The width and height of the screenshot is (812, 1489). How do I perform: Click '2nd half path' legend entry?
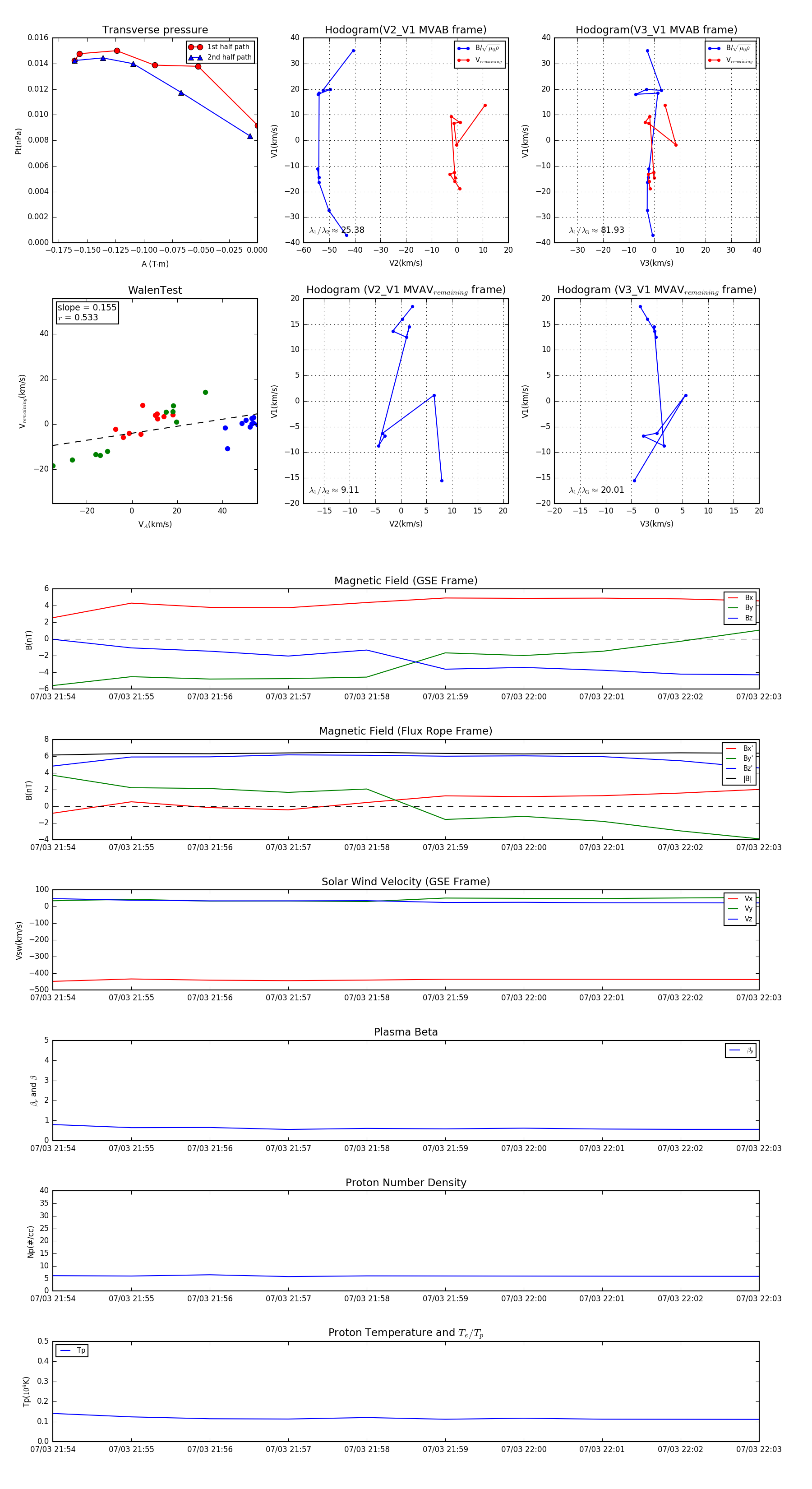coord(220,57)
